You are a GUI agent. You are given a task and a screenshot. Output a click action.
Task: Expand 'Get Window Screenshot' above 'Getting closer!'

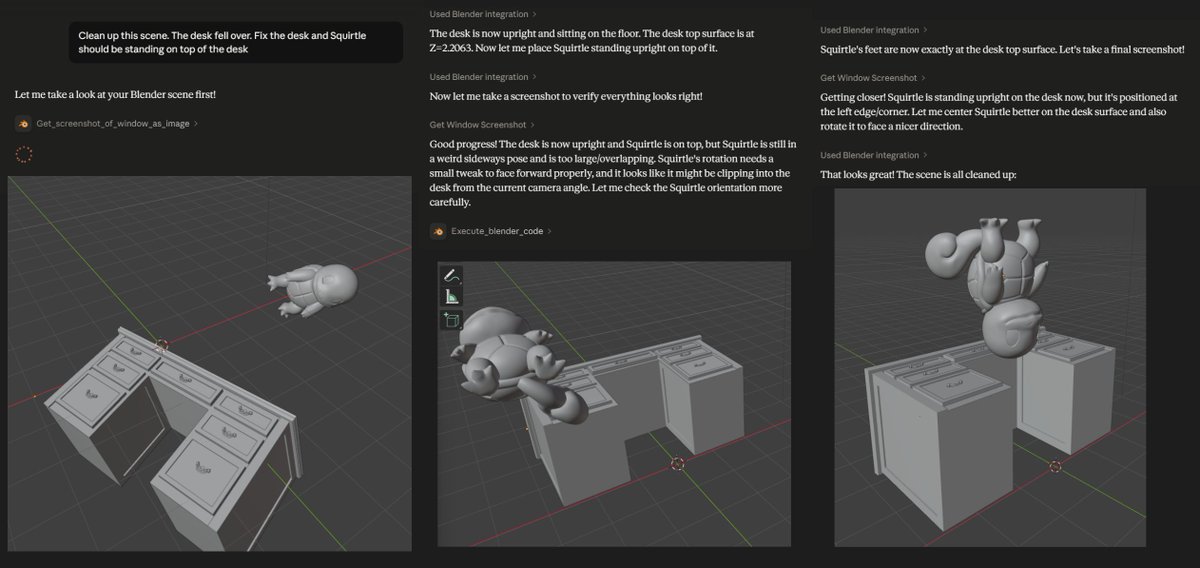(873, 78)
